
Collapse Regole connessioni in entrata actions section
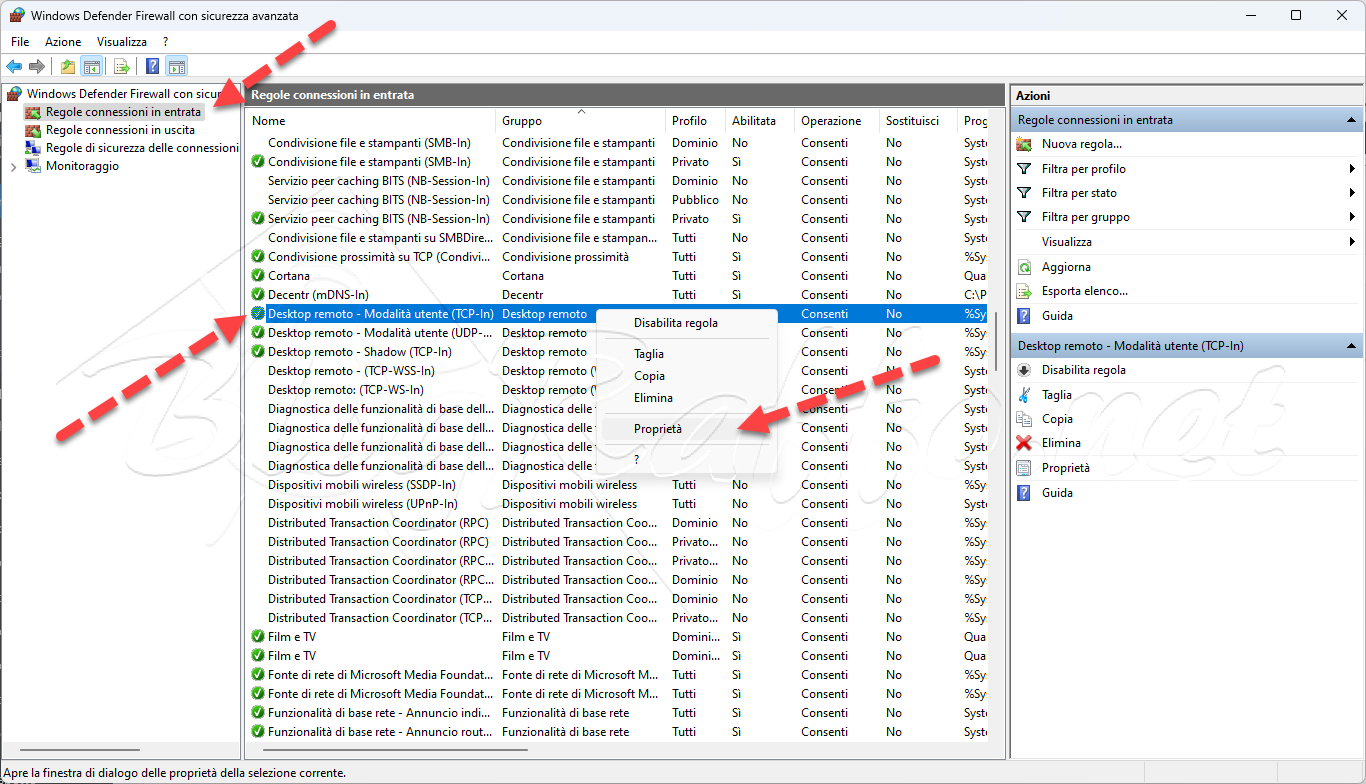pos(1351,120)
